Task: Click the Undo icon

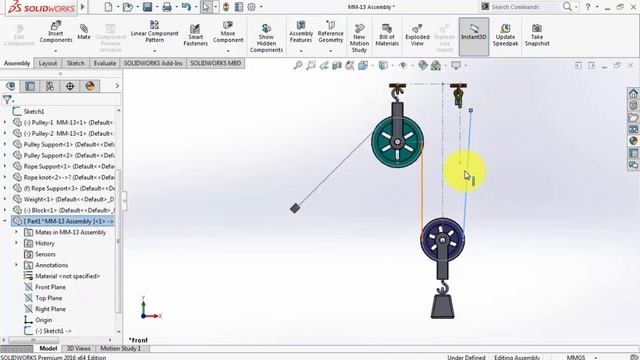Action: coord(187,7)
